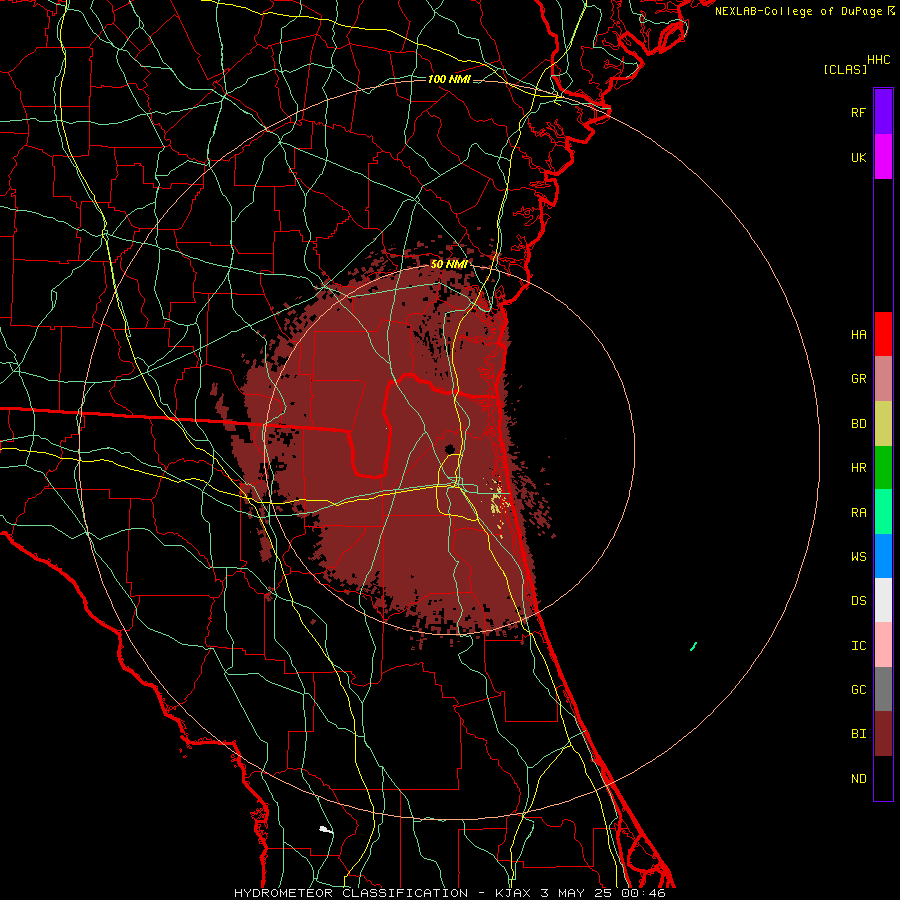Click the 'NEXLAB-College of DuPage' credit text
Viewport: 900px width, 900px height.
click(800, 11)
